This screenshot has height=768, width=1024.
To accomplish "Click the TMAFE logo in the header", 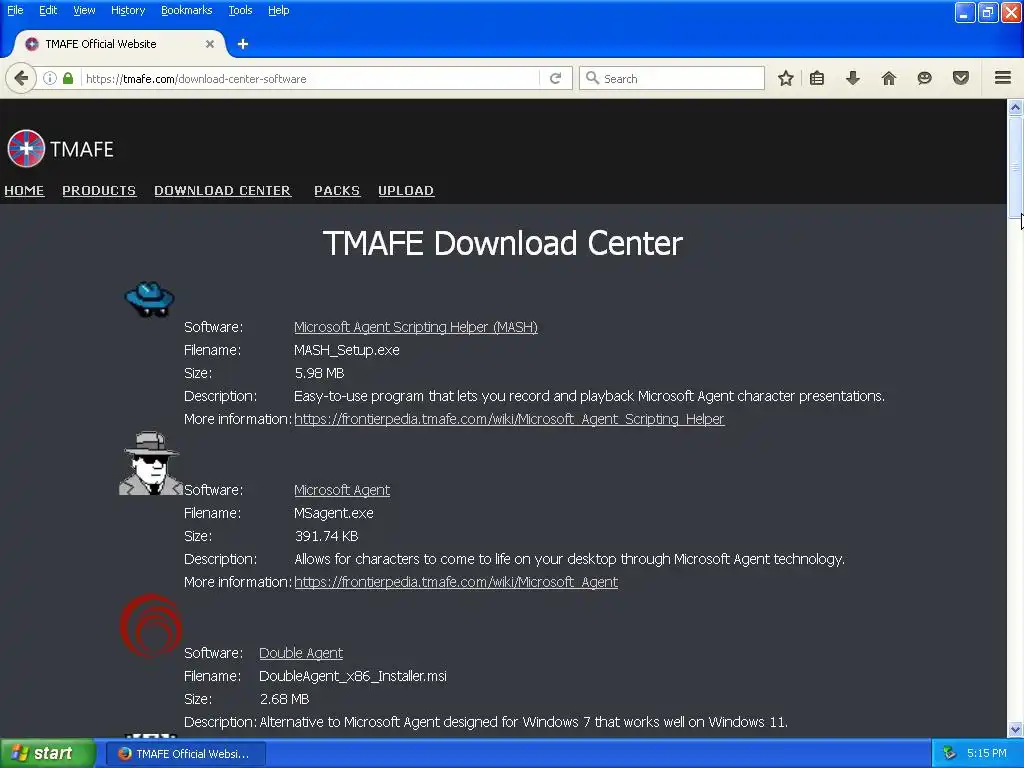I will coord(60,149).
